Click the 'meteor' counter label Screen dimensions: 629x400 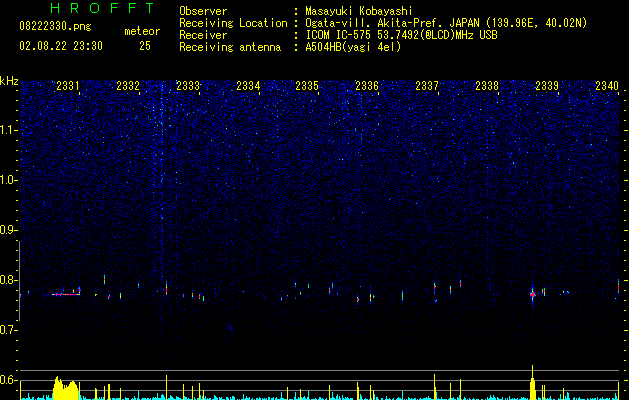click(x=142, y=31)
